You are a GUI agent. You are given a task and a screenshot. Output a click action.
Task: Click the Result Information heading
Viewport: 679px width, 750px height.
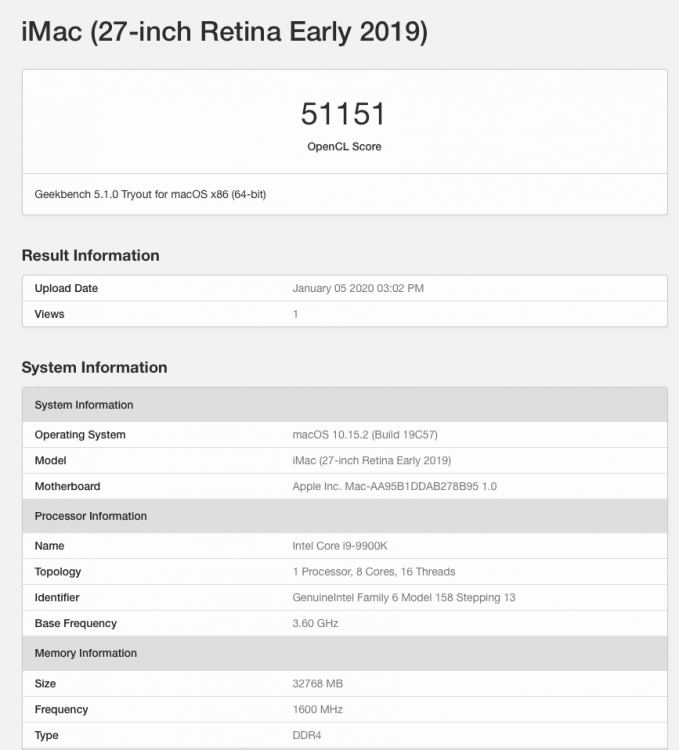tap(90, 255)
